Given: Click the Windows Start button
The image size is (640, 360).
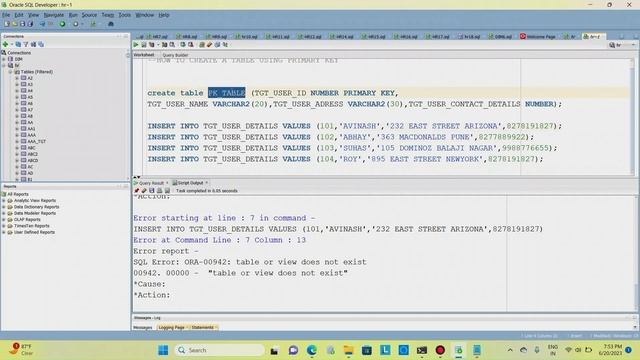Looking at the screenshot, I should coord(163,350).
